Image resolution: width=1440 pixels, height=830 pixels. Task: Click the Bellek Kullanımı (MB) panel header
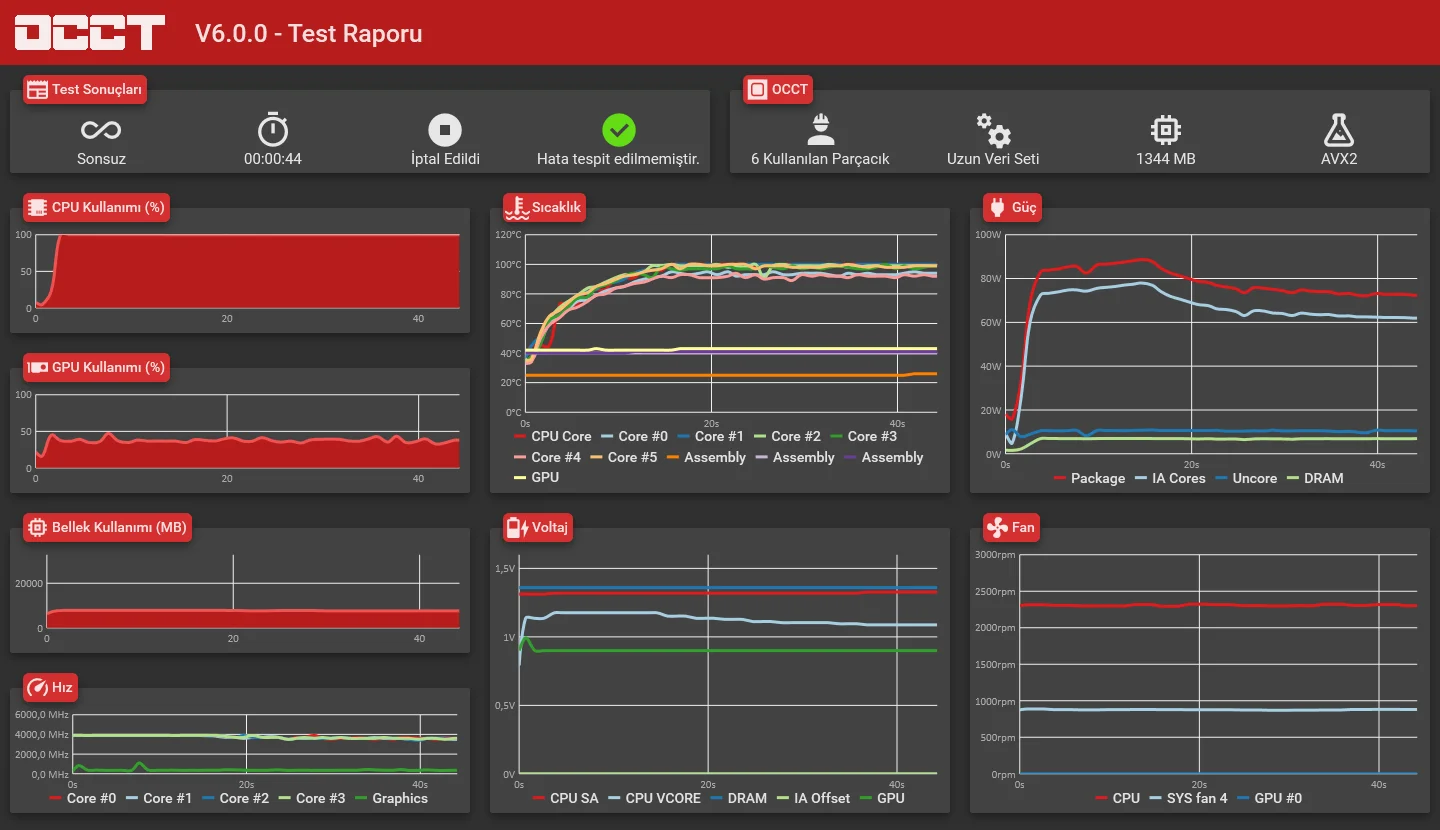coord(107,527)
